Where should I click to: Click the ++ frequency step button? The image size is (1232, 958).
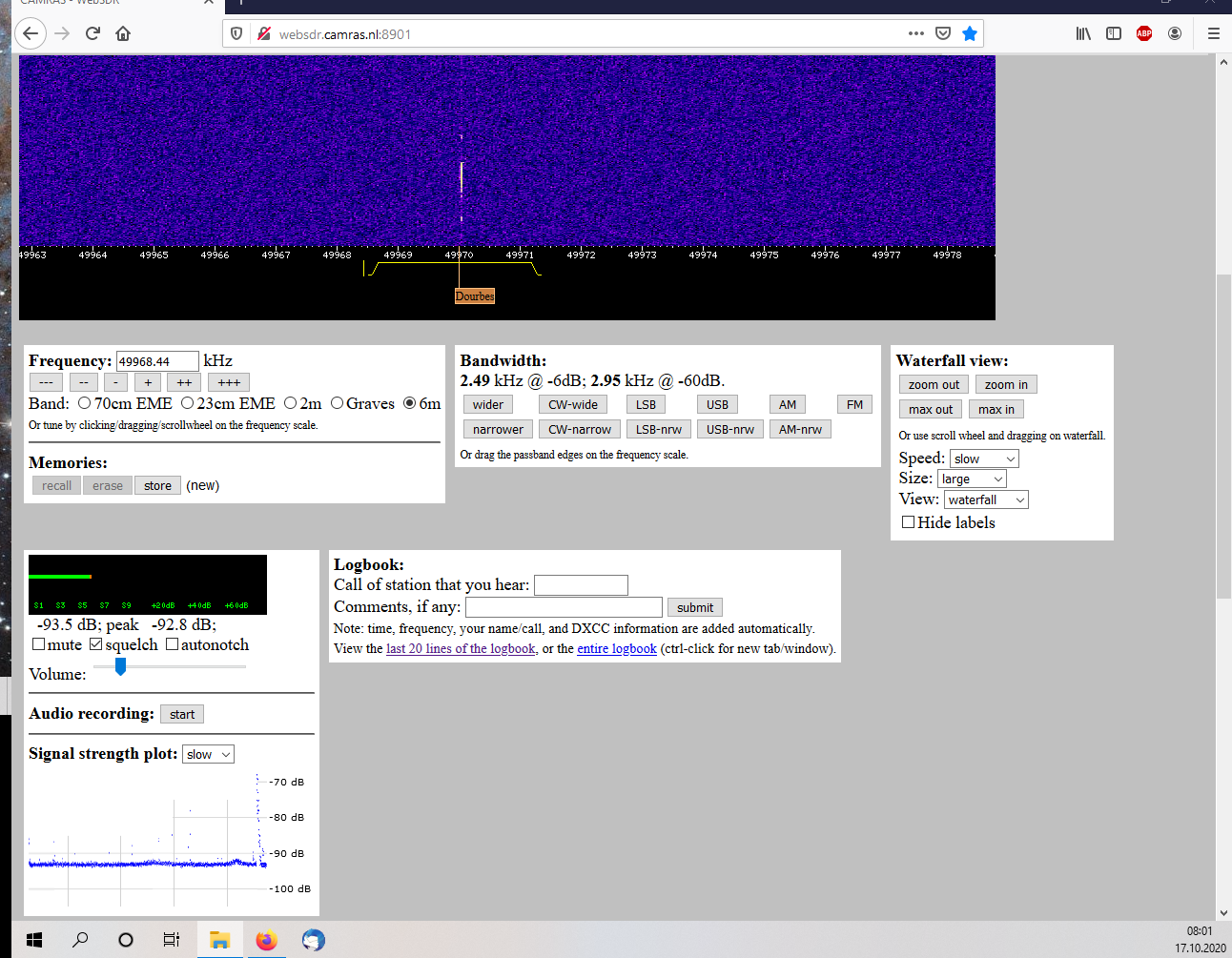pyautogui.click(x=184, y=382)
